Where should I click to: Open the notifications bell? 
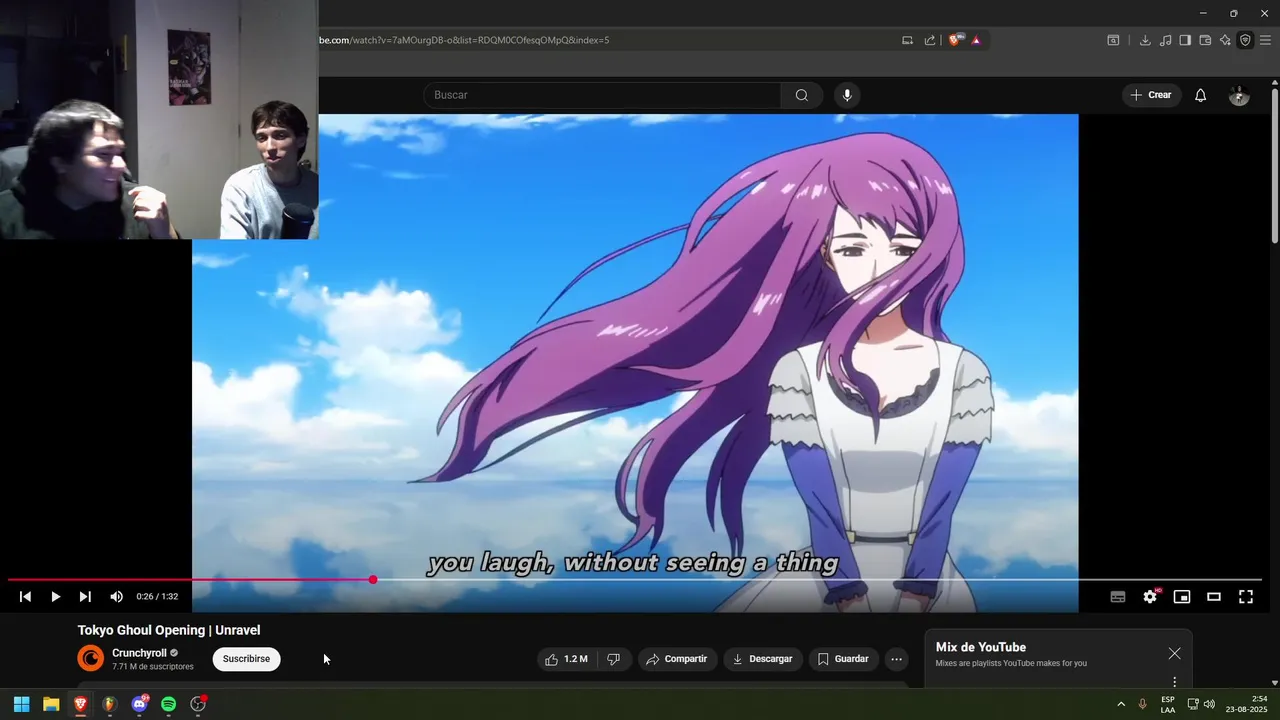tap(1201, 95)
